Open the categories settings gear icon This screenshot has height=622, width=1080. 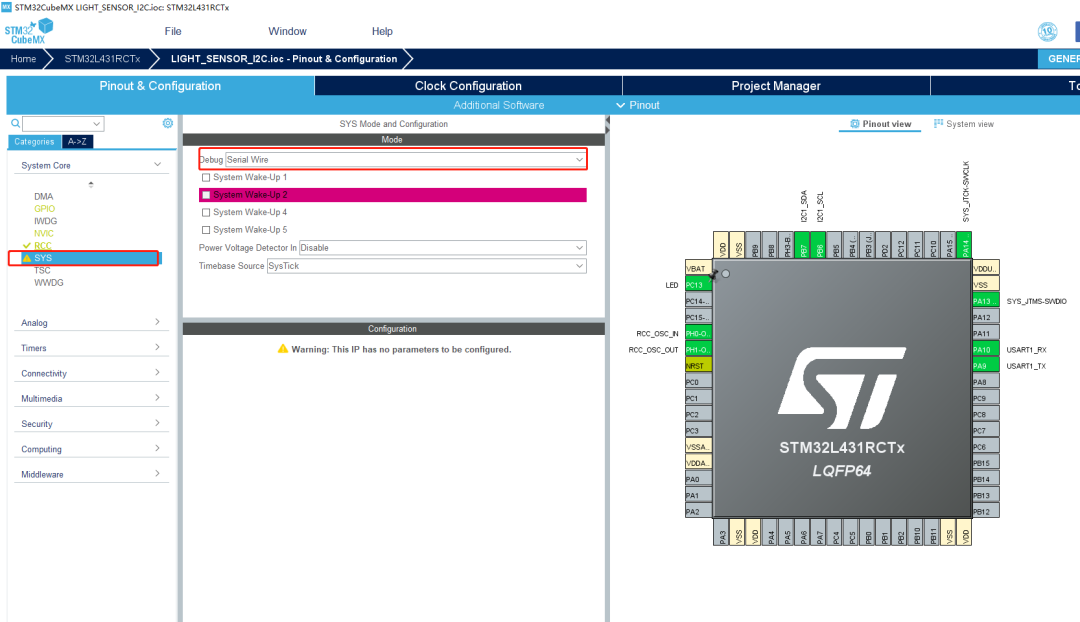(167, 123)
